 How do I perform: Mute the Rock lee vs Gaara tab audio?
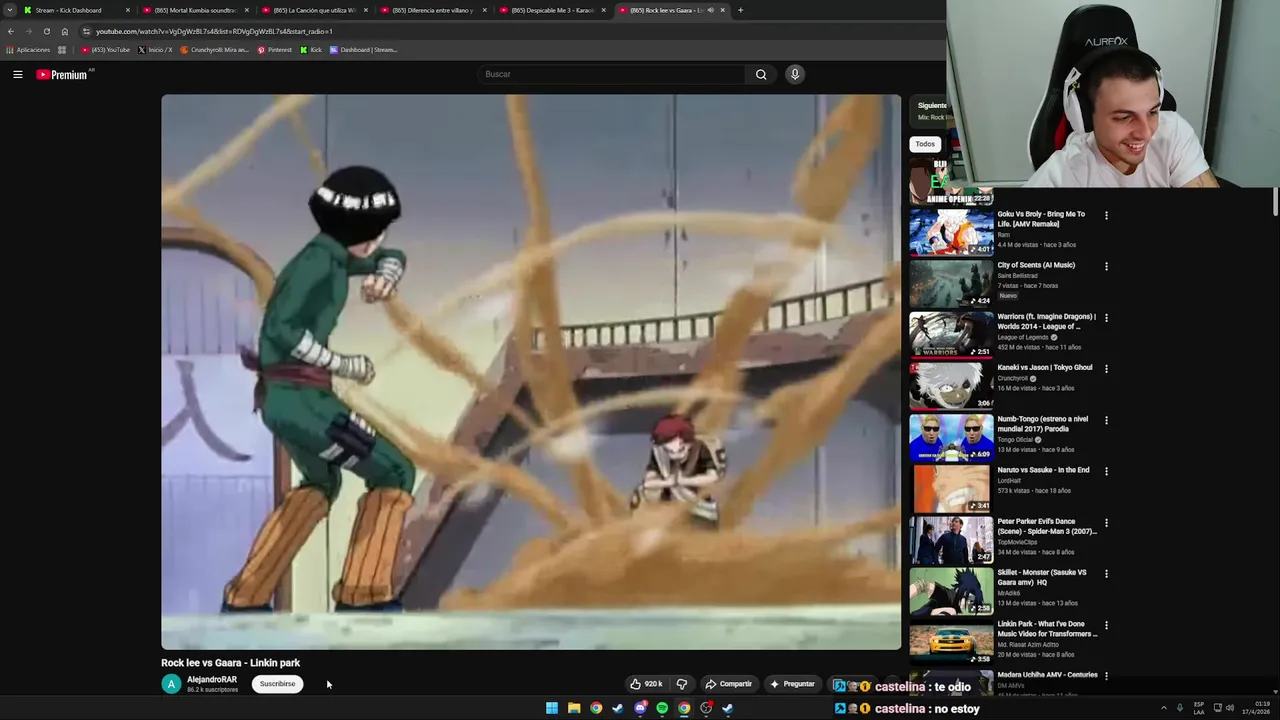pos(710,10)
